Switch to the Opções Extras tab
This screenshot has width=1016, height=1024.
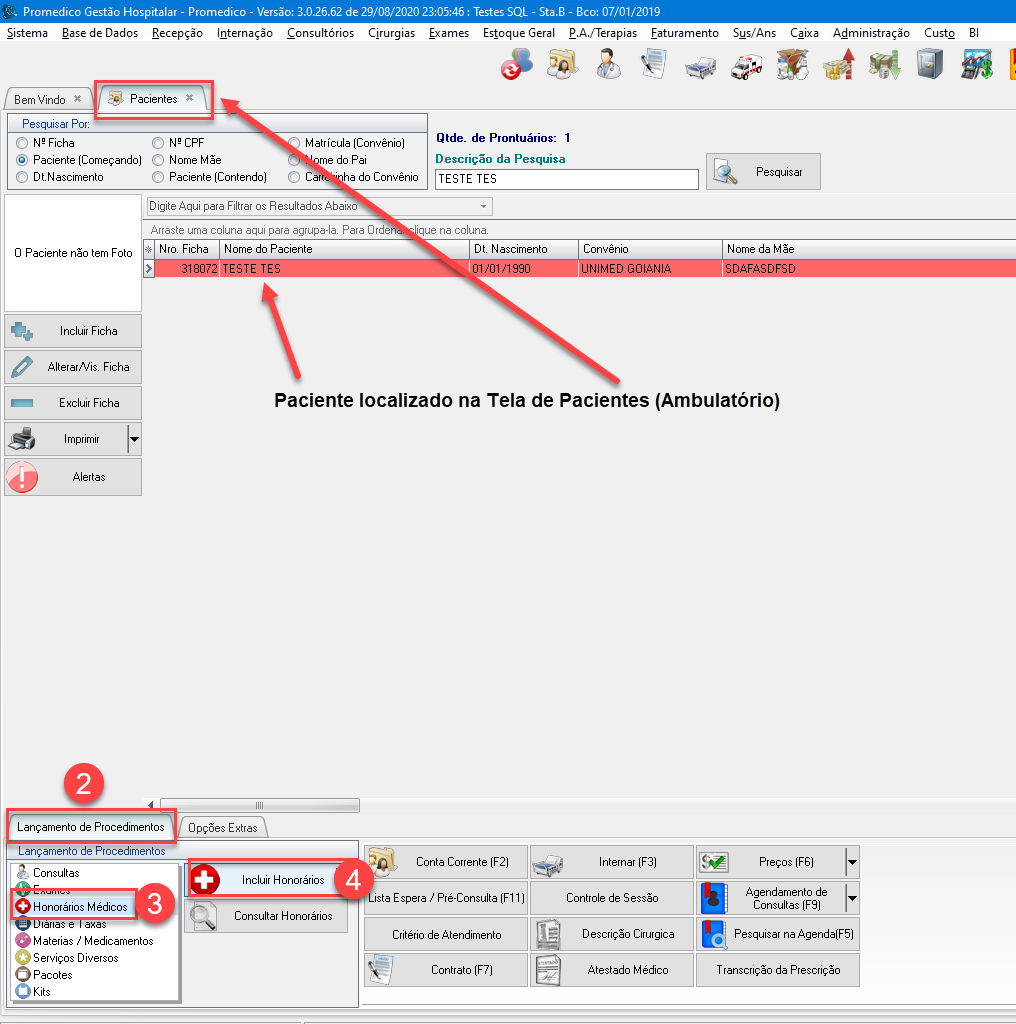coord(222,827)
